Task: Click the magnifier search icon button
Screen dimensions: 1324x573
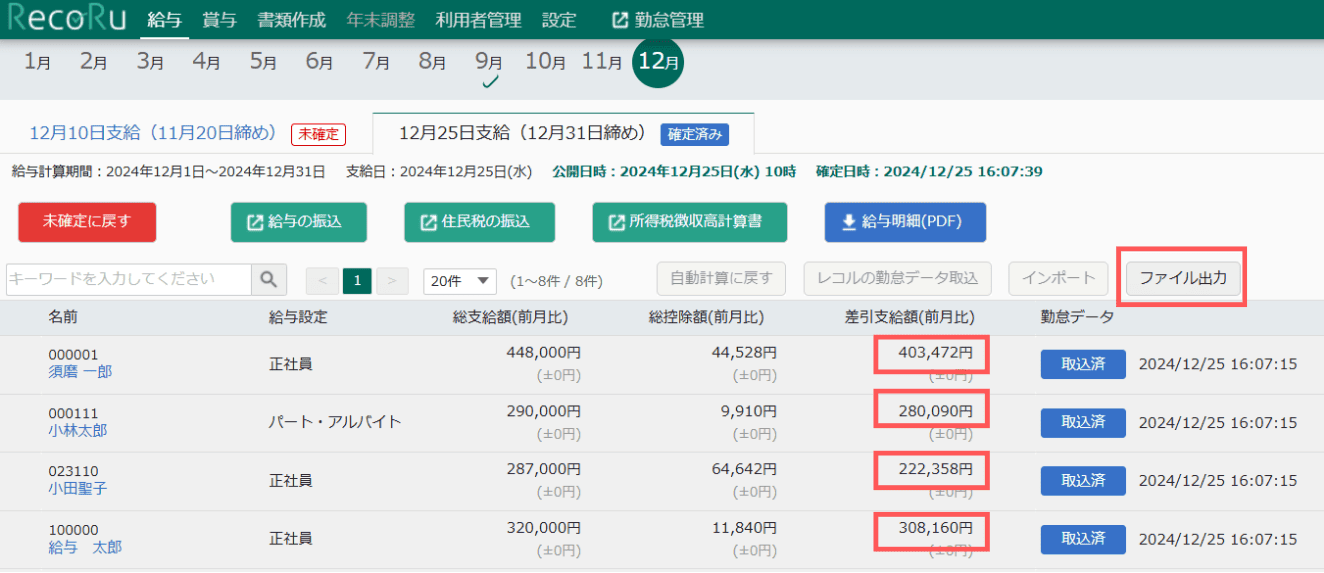Action: 268,280
